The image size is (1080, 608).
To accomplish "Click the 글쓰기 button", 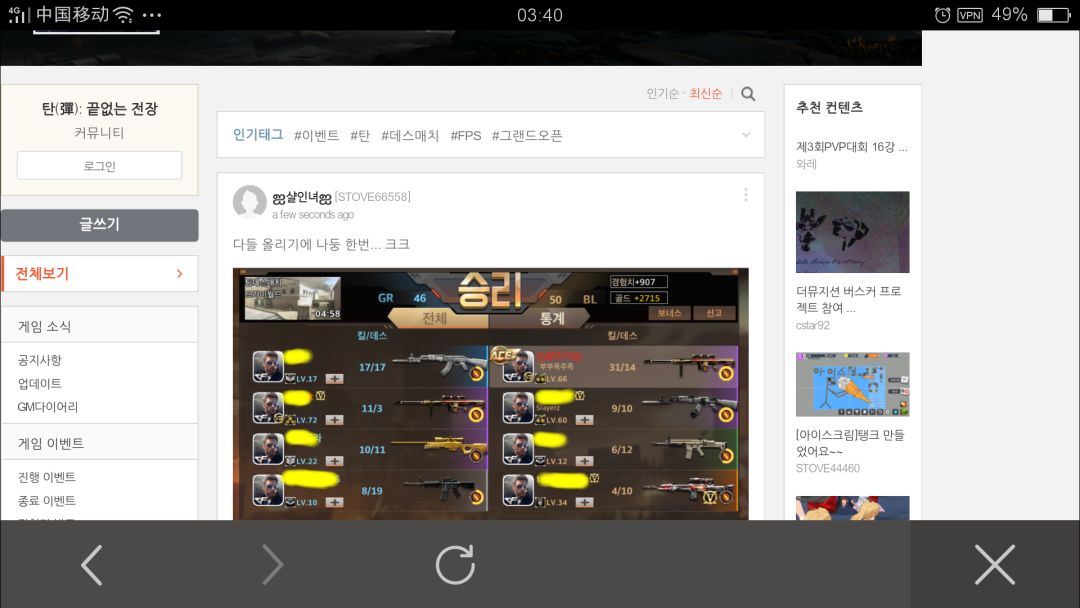I will click(100, 224).
